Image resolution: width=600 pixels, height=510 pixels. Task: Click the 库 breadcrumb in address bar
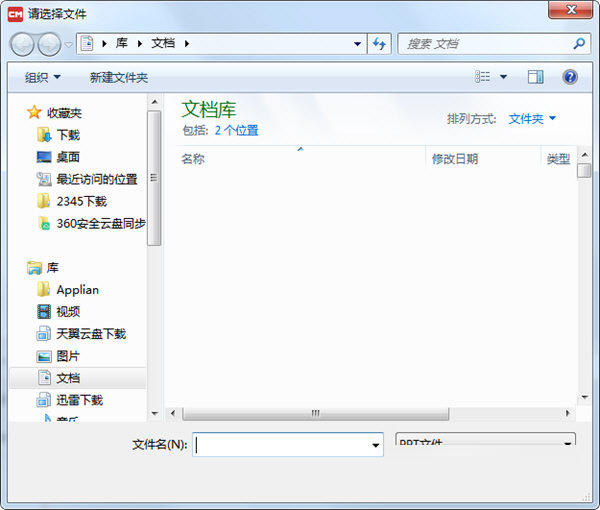(122, 43)
